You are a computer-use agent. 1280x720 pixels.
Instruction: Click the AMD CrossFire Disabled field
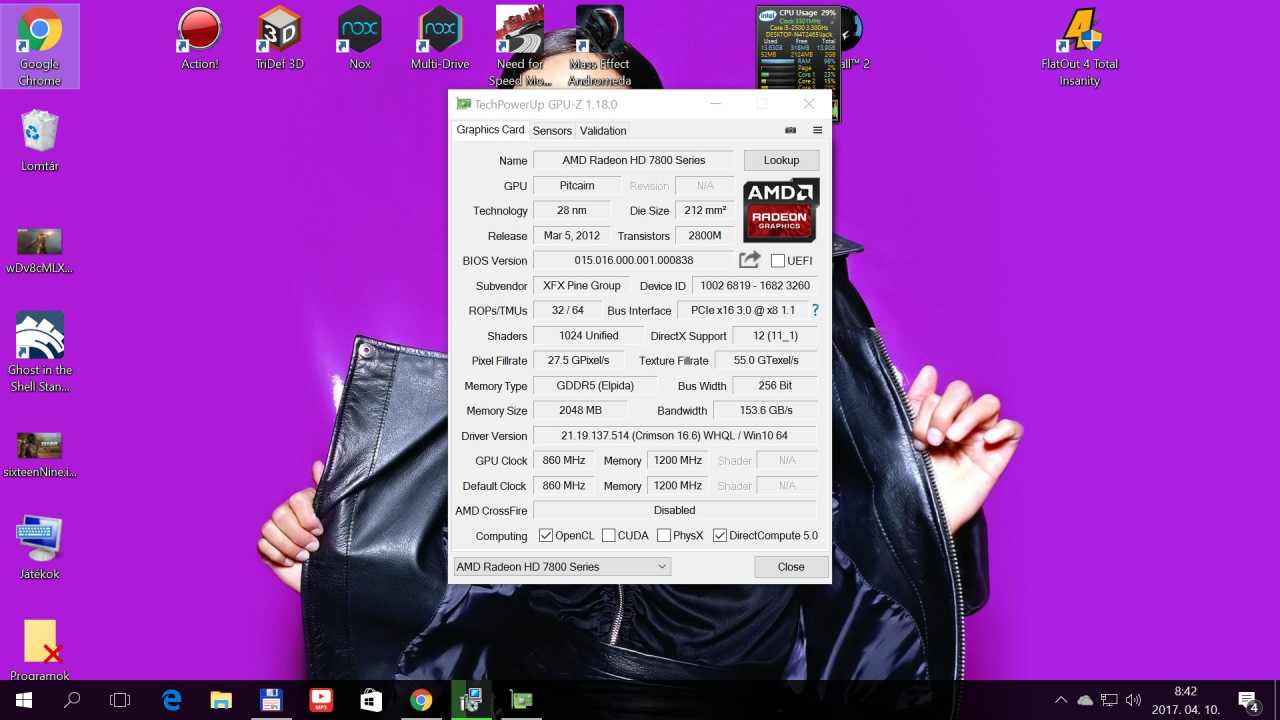point(674,510)
